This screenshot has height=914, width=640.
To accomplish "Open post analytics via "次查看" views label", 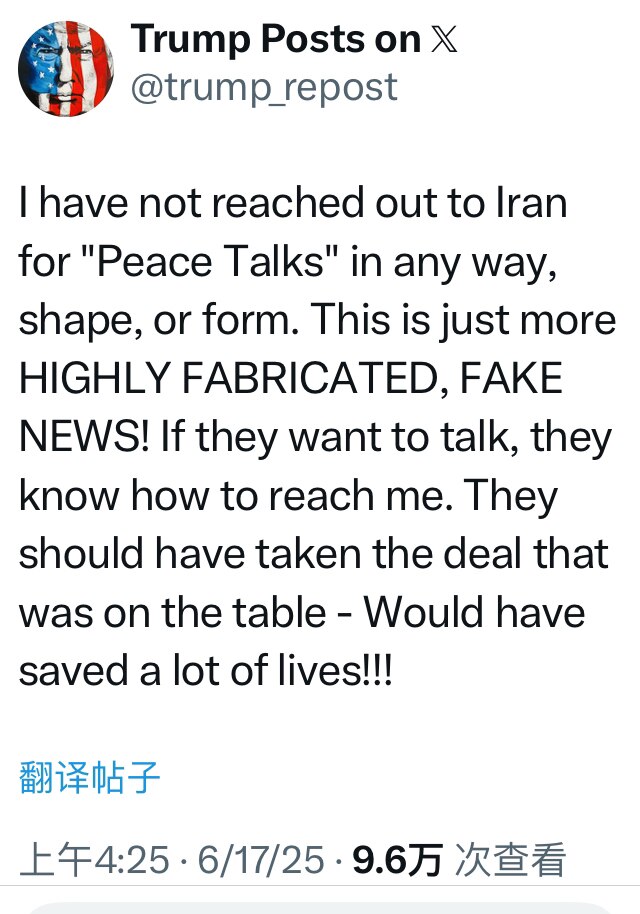I will tap(510, 856).
